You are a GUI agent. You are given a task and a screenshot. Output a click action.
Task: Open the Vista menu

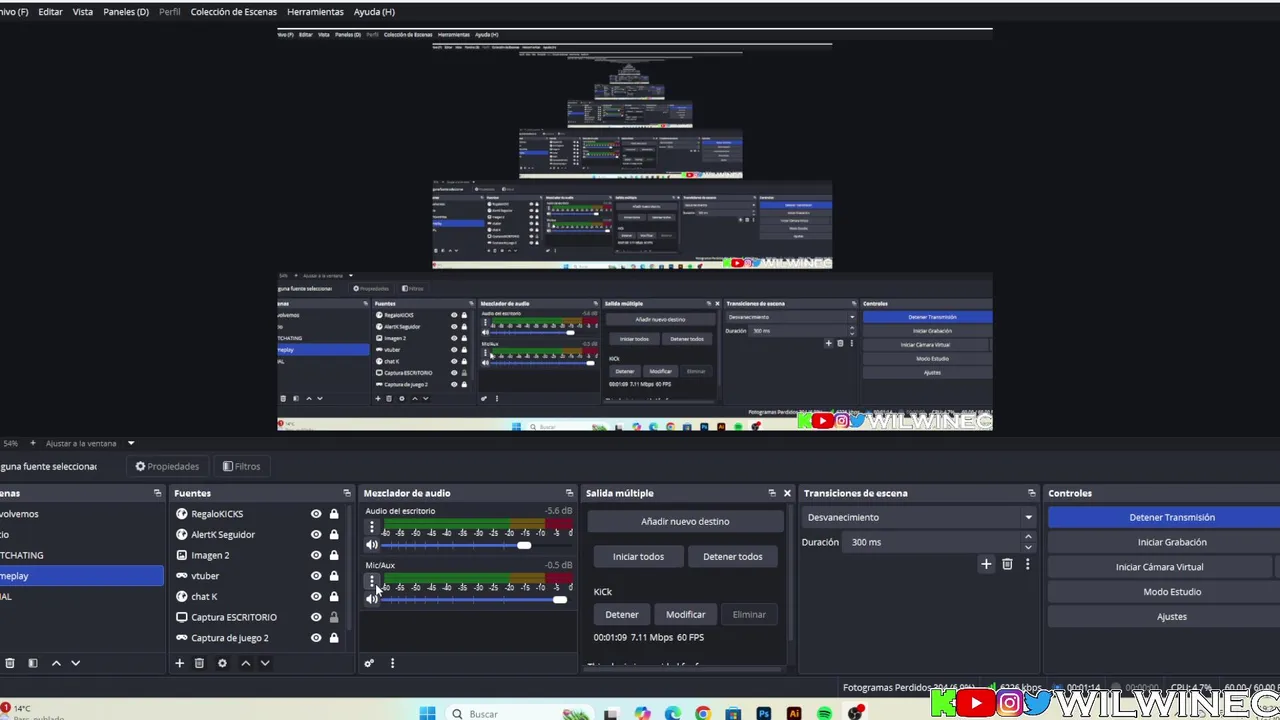(83, 12)
